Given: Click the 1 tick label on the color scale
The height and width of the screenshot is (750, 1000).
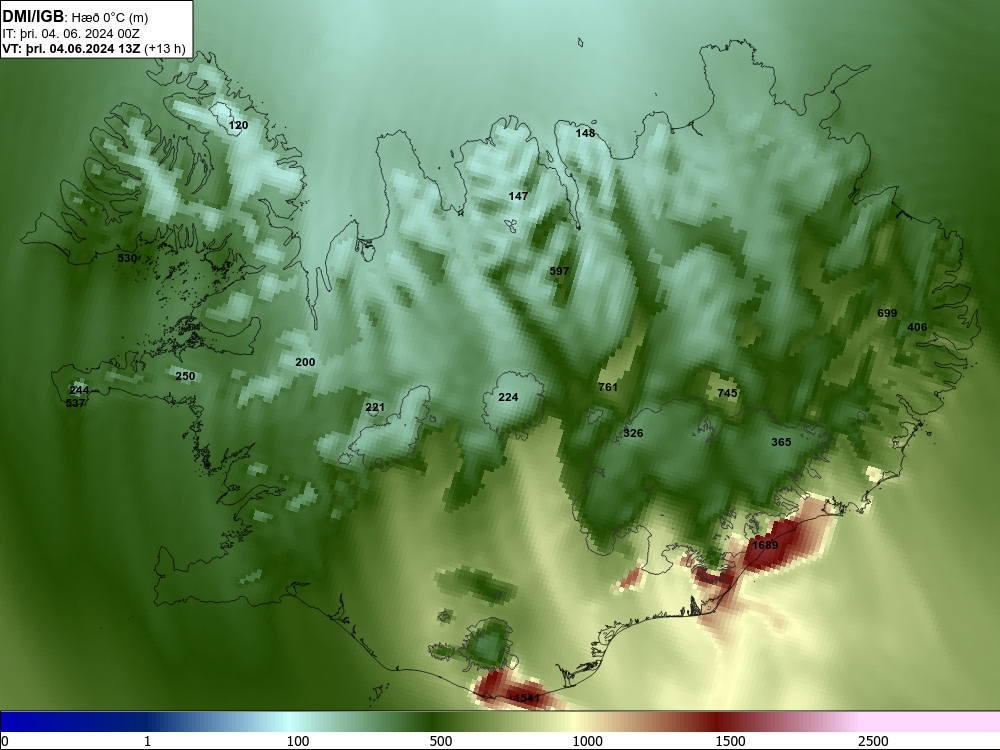Looking at the screenshot, I should point(147,741).
